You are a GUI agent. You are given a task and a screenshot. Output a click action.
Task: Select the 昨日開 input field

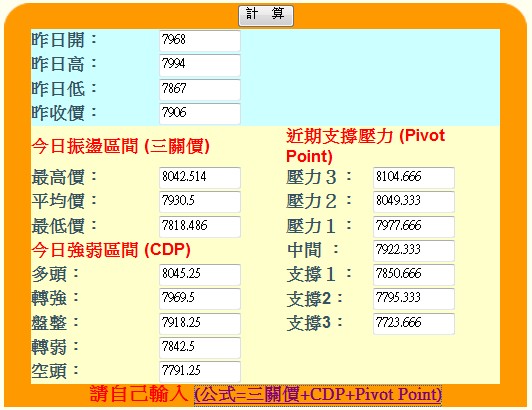200,41
